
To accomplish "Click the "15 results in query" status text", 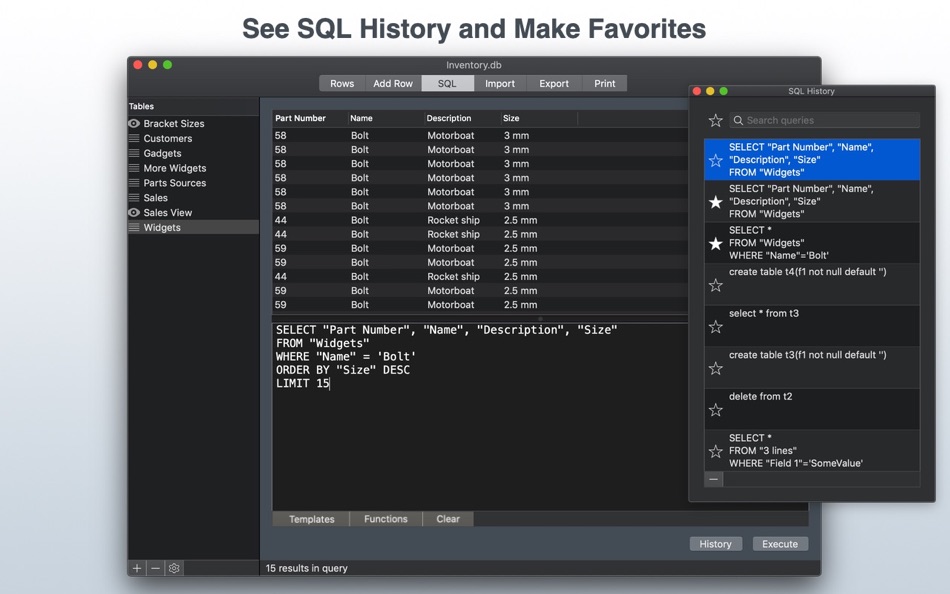I will [x=307, y=568].
